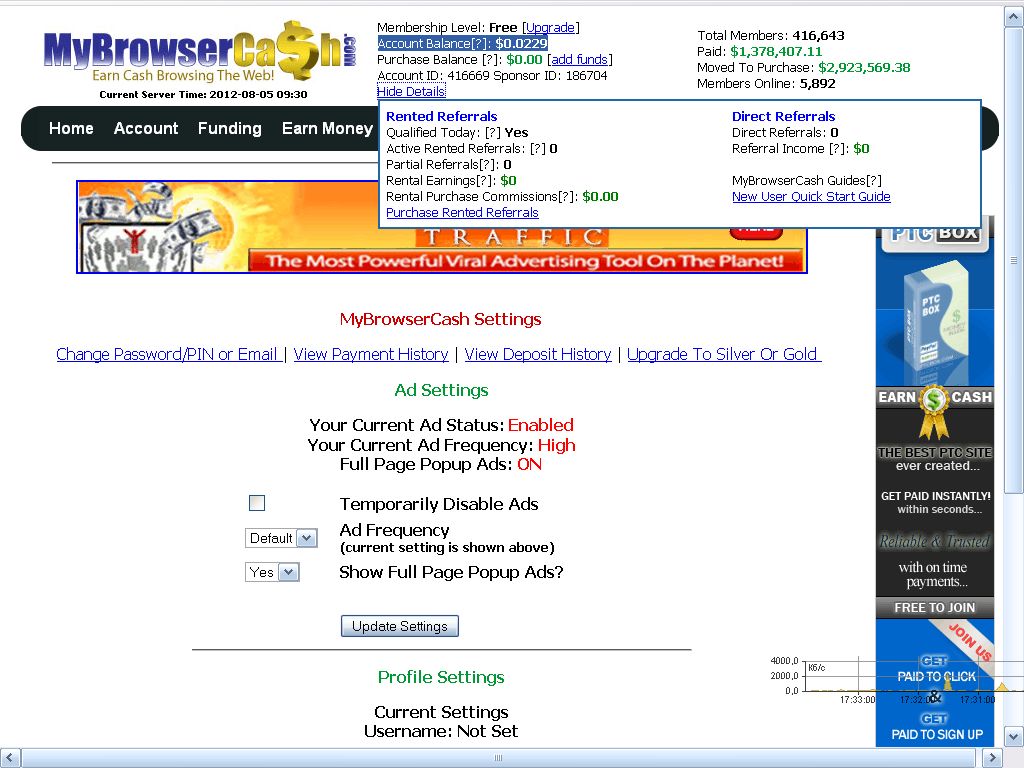Viewport: 1024px width, 768px height.
Task: Click the Purchase Balance [?] help marker
Action: coord(492,59)
